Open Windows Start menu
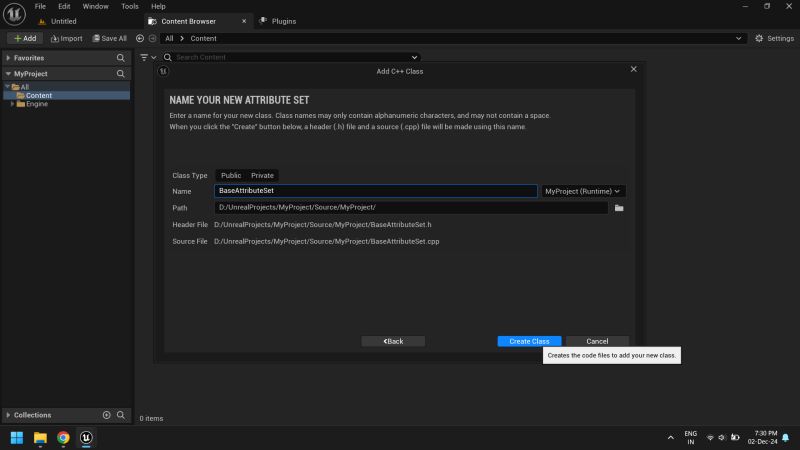The height and width of the screenshot is (450, 800). pos(17,438)
